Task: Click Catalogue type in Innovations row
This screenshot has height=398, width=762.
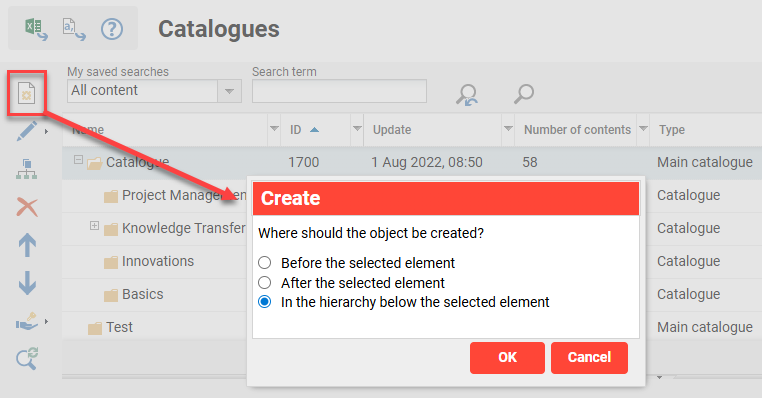Action: pos(689,261)
